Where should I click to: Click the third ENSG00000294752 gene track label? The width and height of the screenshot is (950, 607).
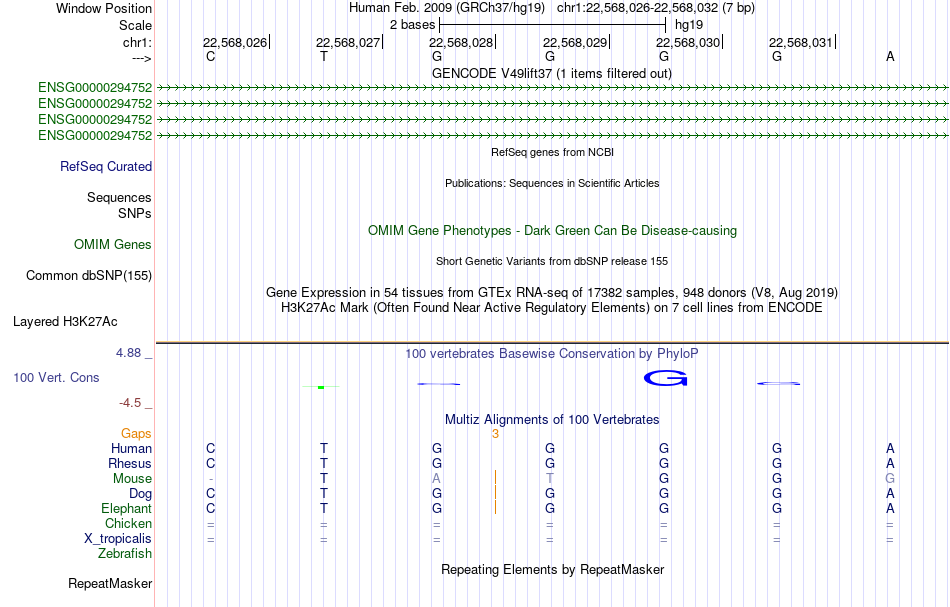pos(95,119)
